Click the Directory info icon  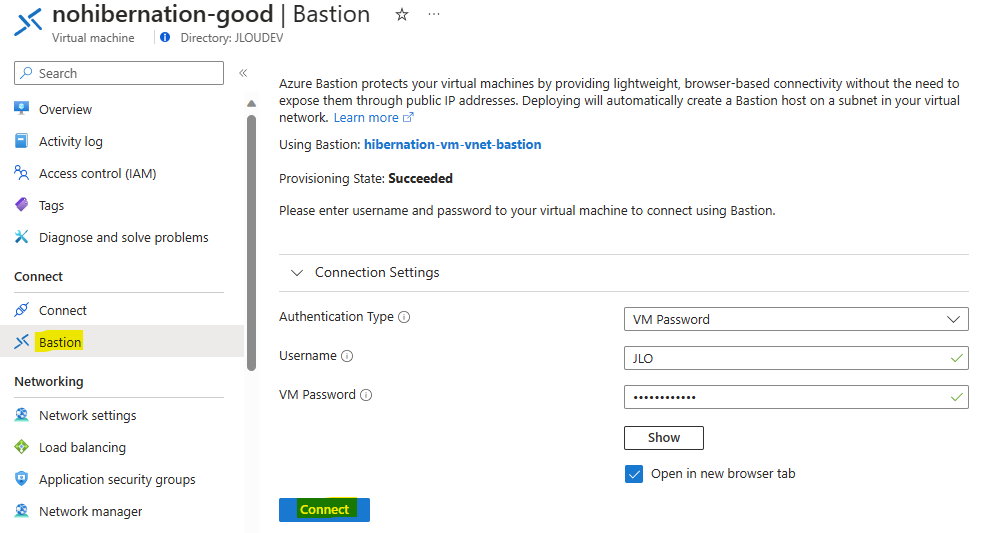pos(165,38)
